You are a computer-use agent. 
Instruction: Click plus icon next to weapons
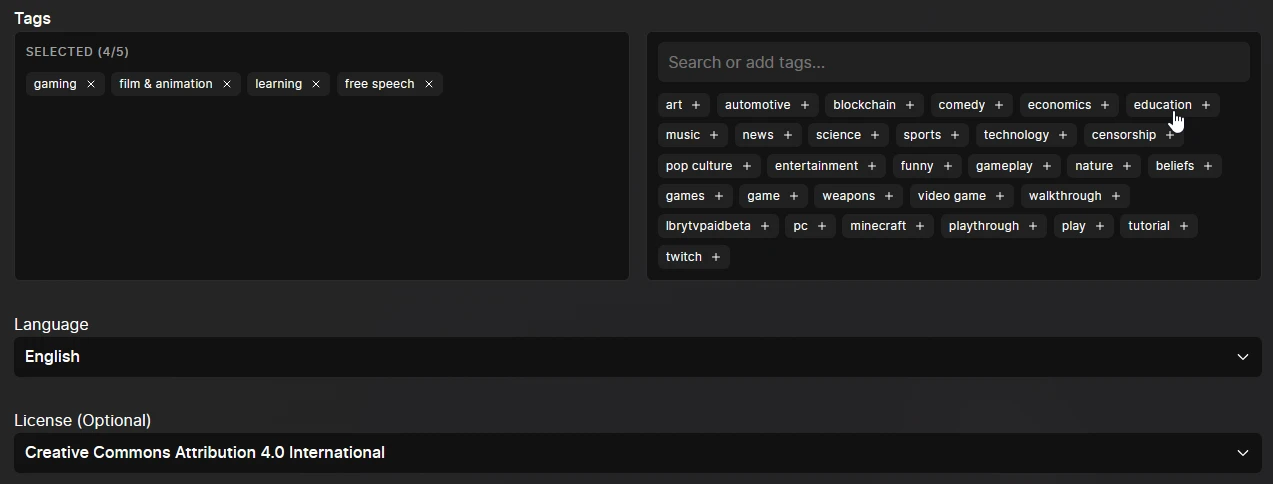[889, 196]
